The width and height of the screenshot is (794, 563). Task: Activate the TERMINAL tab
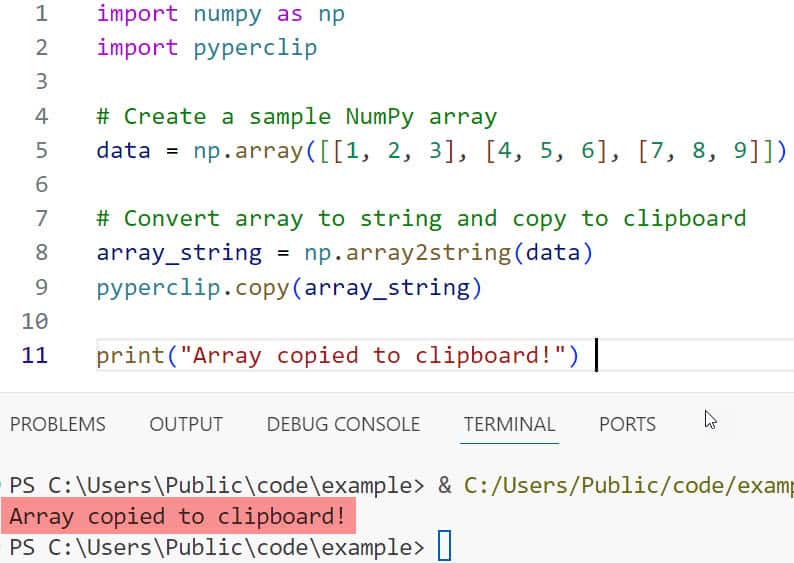click(509, 424)
